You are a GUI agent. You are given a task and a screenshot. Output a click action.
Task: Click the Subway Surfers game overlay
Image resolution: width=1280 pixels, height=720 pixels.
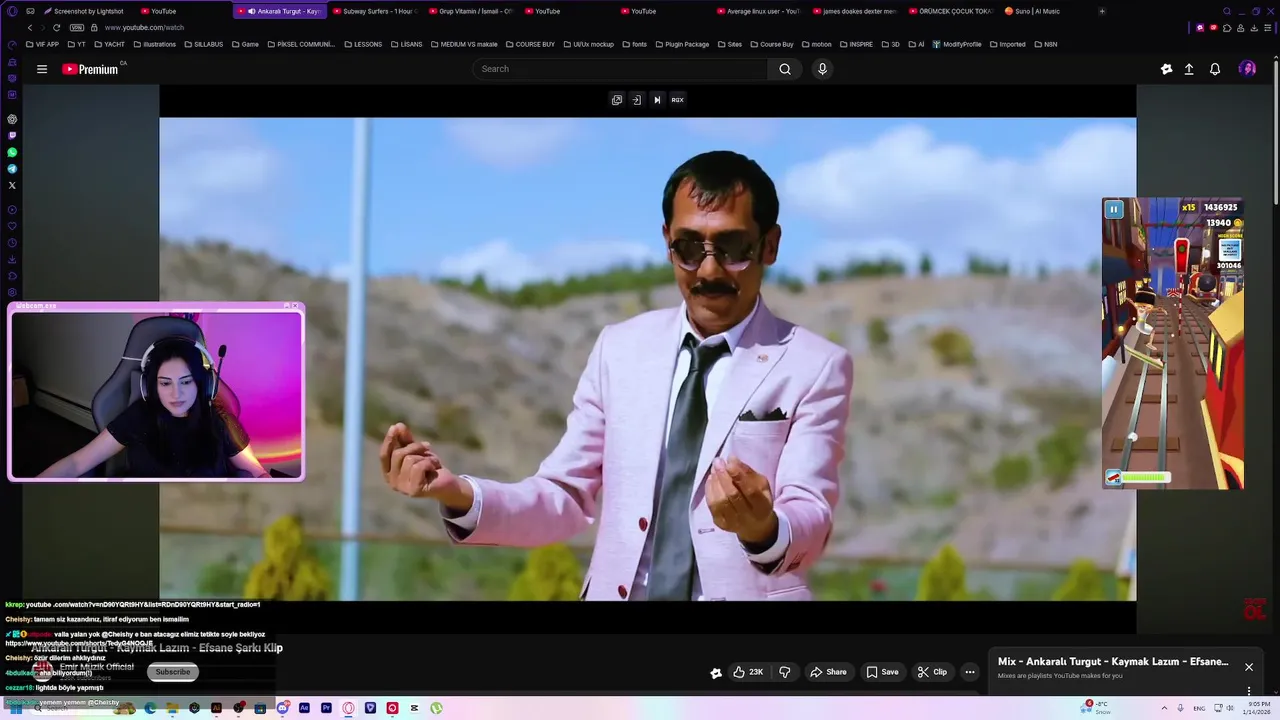click(1173, 343)
